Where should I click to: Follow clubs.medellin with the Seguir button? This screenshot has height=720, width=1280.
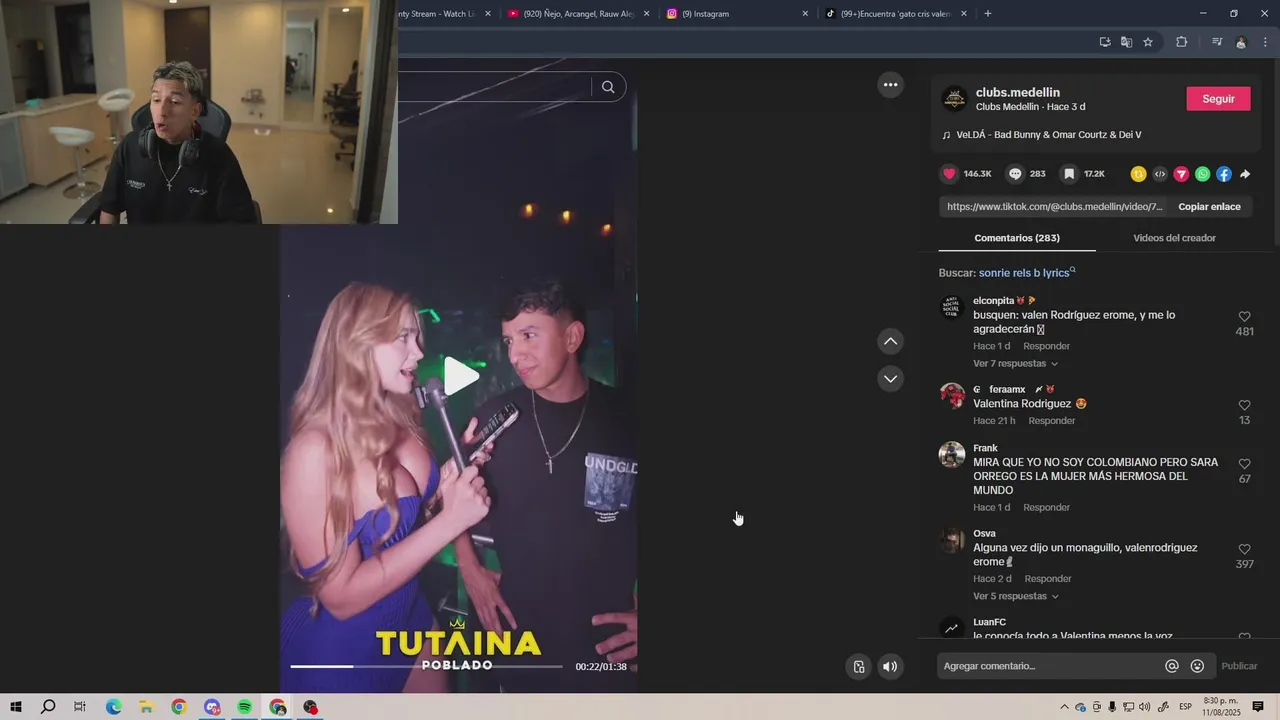pyautogui.click(x=1218, y=99)
